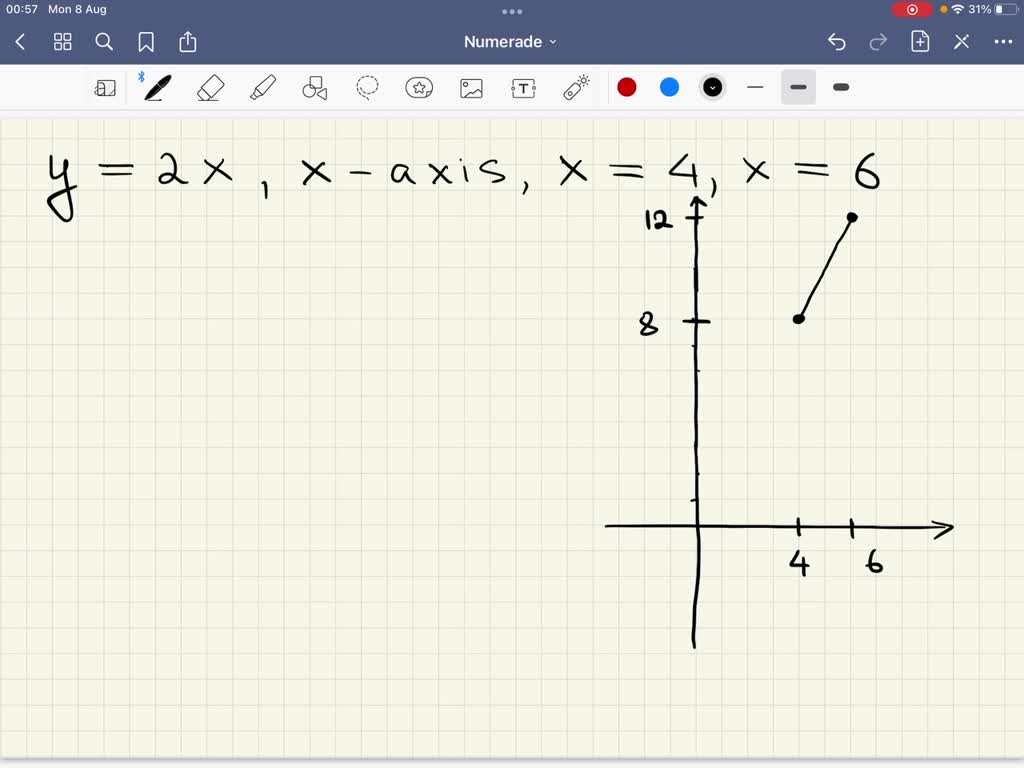Image resolution: width=1024 pixels, height=768 pixels.
Task: Open the Numerade document title dropdown
Action: [x=508, y=41]
